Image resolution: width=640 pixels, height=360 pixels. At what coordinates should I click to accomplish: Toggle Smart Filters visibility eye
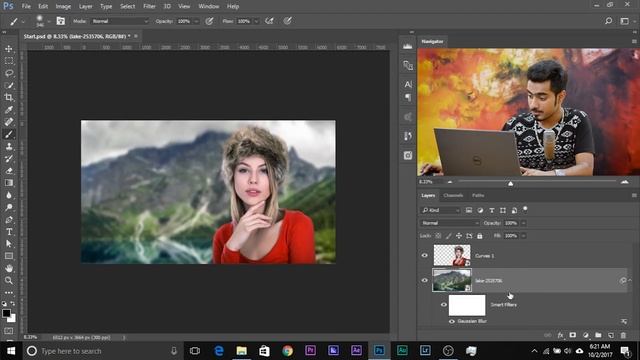pyautogui.click(x=444, y=304)
